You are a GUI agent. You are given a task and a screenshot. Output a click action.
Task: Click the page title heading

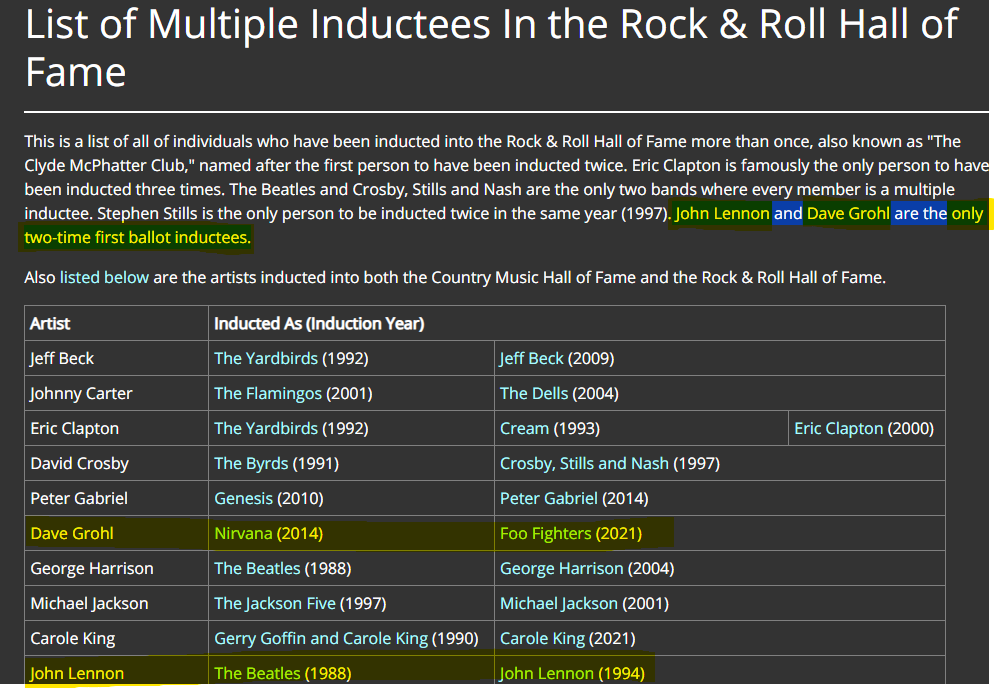pos(491,48)
